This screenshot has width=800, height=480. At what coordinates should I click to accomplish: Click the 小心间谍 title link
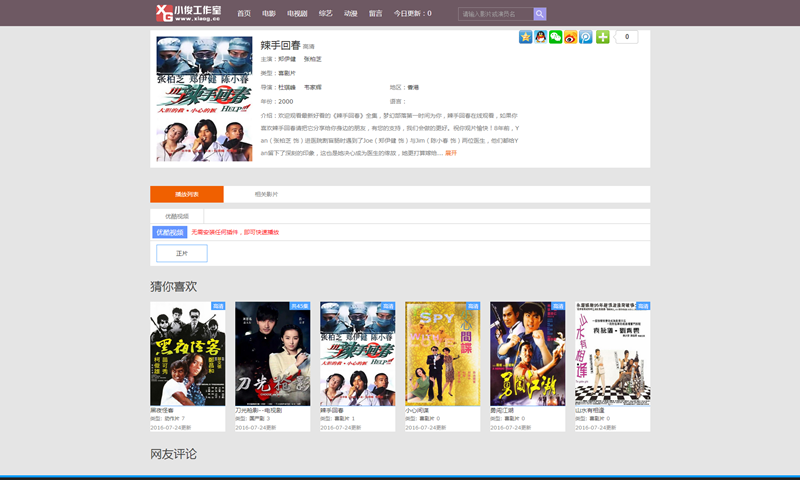(x=417, y=411)
